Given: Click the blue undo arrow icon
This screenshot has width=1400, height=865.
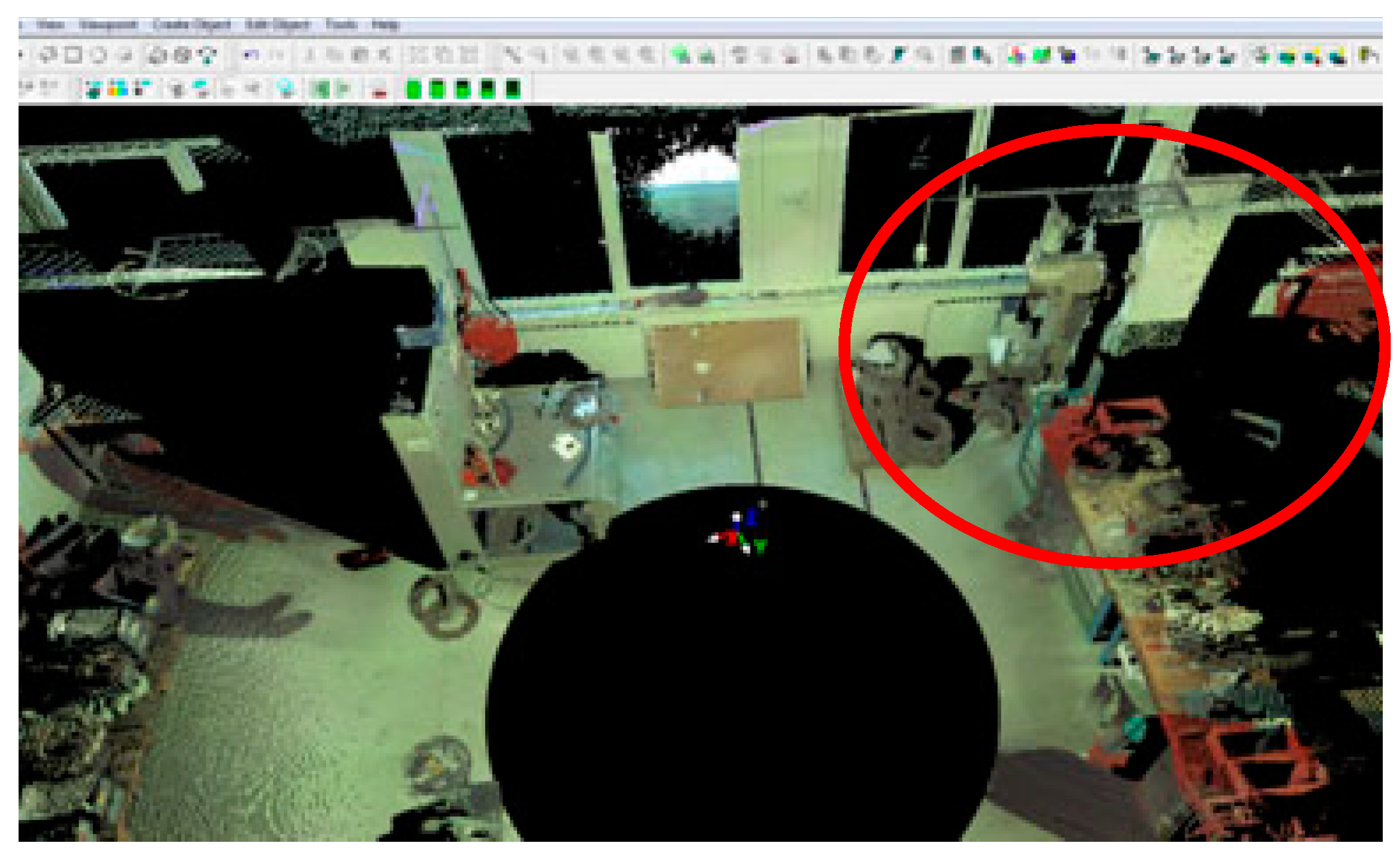Looking at the screenshot, I should click(x=251, y=56).
